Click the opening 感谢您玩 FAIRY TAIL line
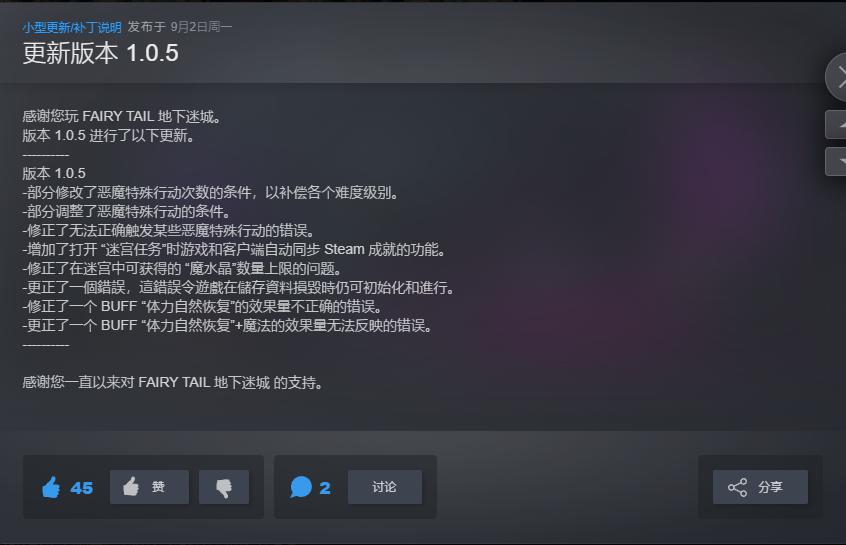This screenshot has height=545, width=846. tap(122, 117)
